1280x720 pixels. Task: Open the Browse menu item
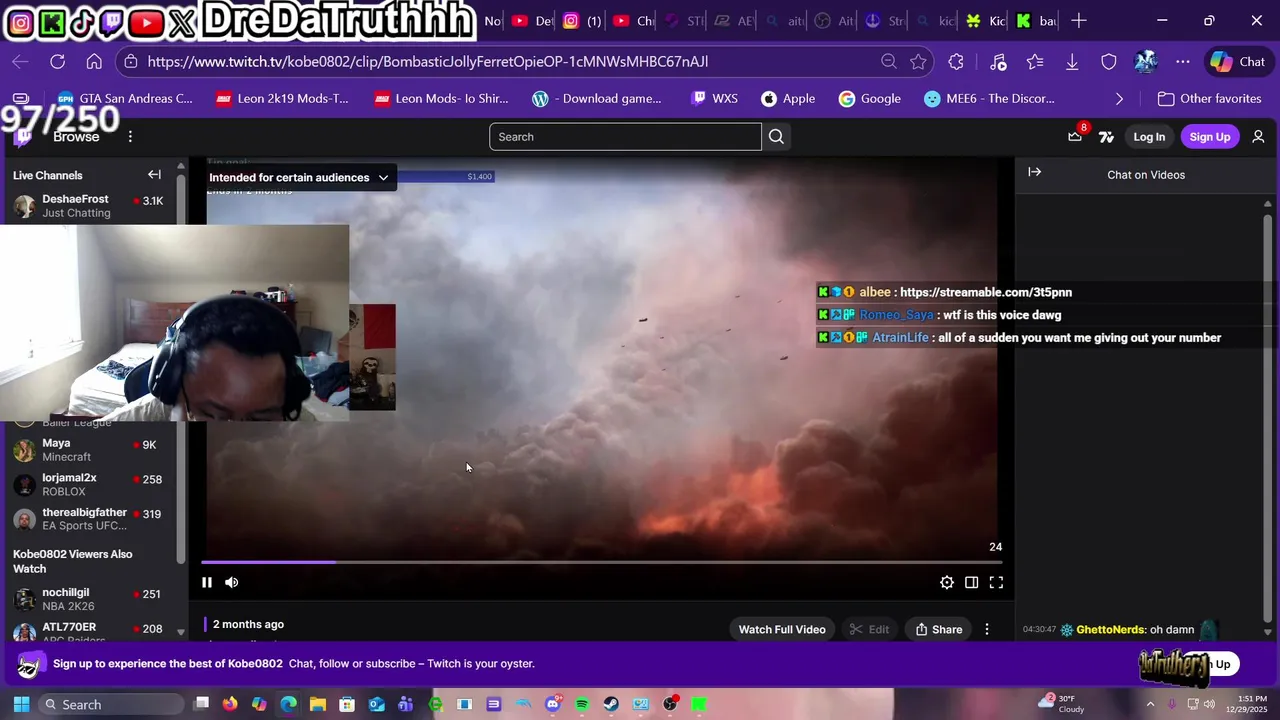76,137
